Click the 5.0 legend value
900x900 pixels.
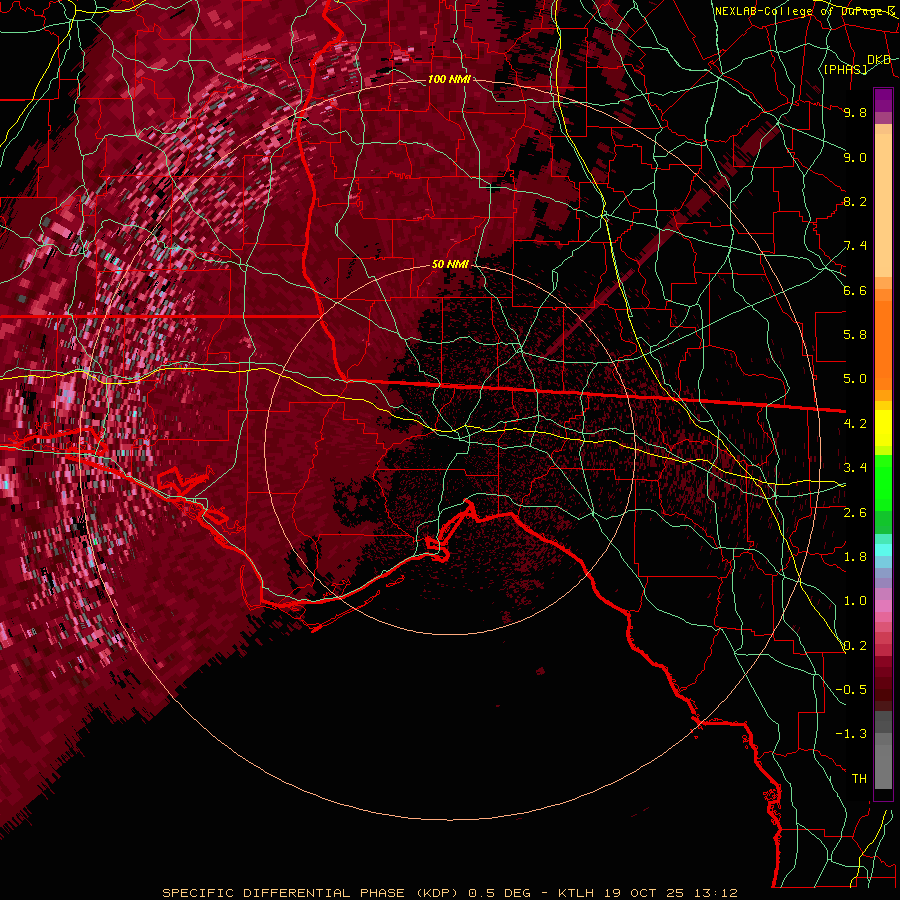855,379
